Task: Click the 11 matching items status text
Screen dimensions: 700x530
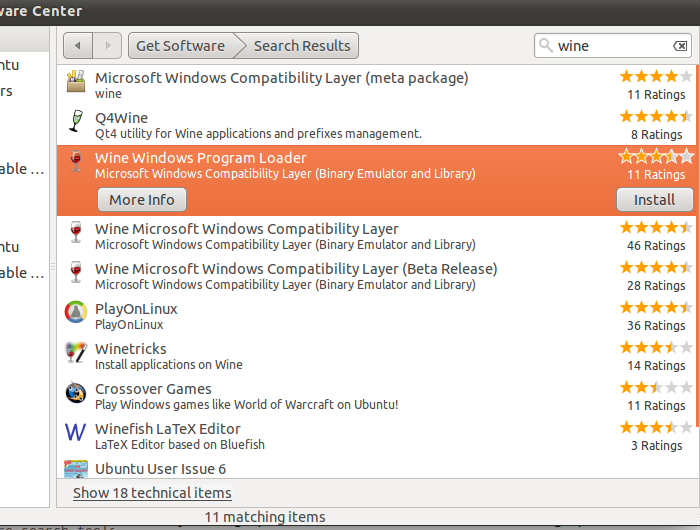Action: click(x=265, y=517)
